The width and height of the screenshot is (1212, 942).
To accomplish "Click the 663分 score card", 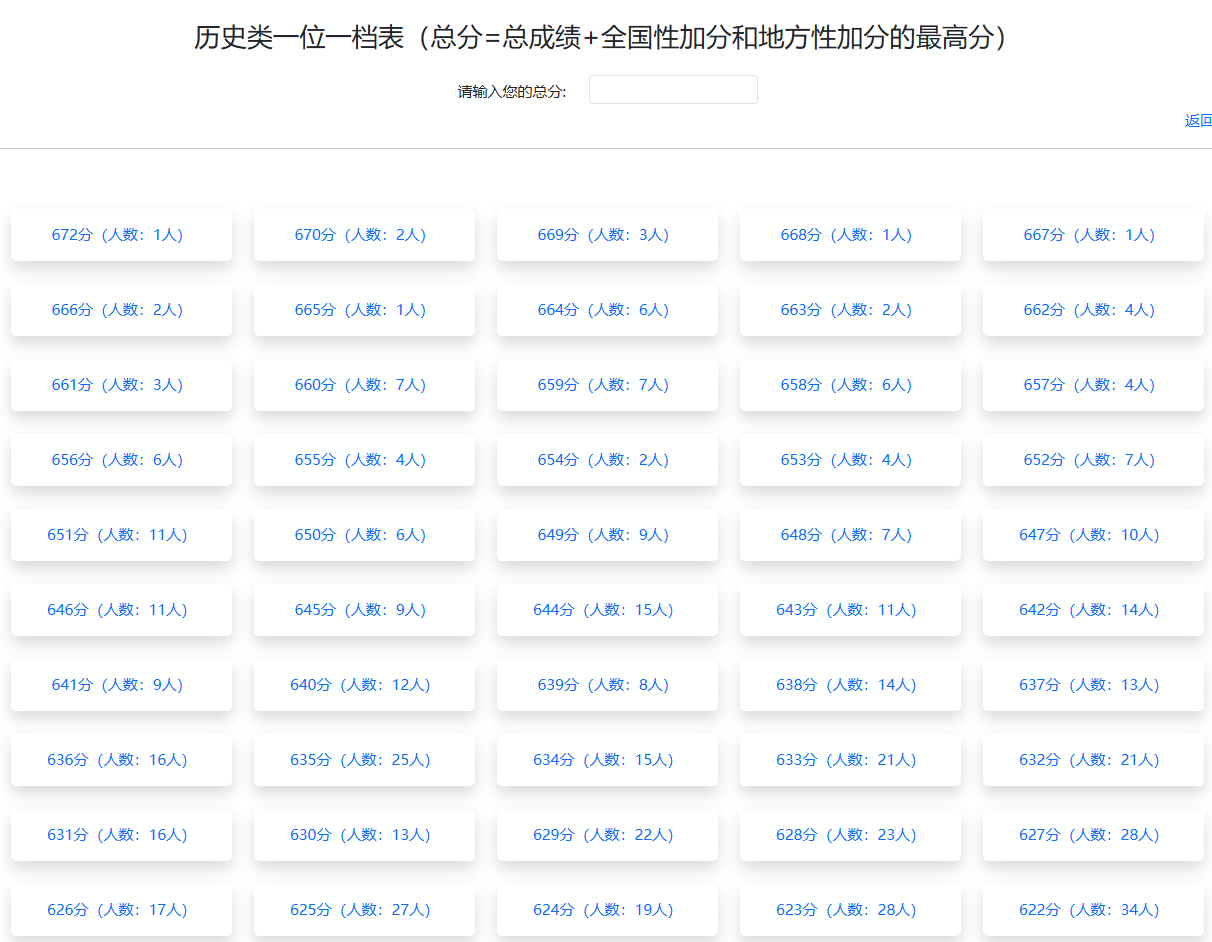I will 850,310.
